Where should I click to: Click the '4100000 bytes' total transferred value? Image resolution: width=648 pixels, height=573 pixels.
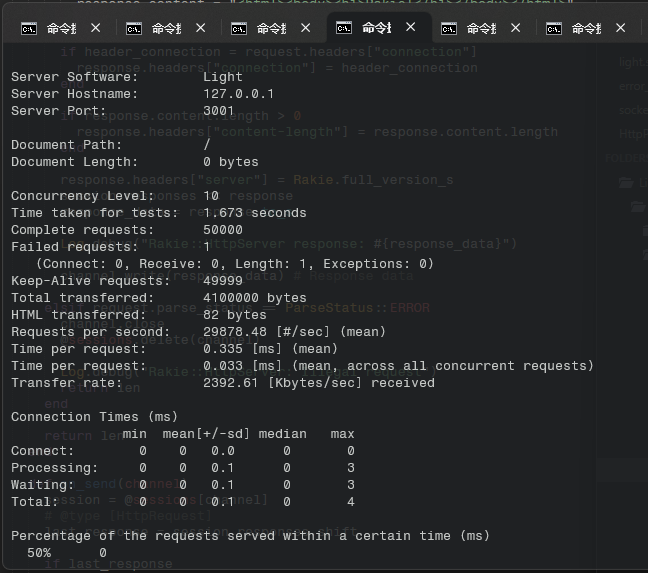[255, 298]
